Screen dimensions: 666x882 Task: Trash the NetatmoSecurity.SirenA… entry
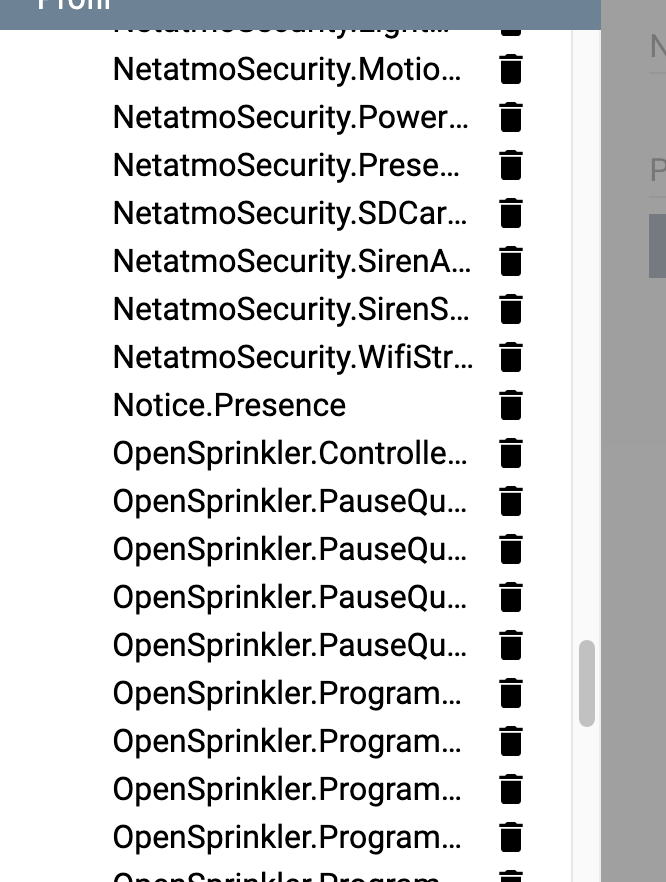pos(511,261)
